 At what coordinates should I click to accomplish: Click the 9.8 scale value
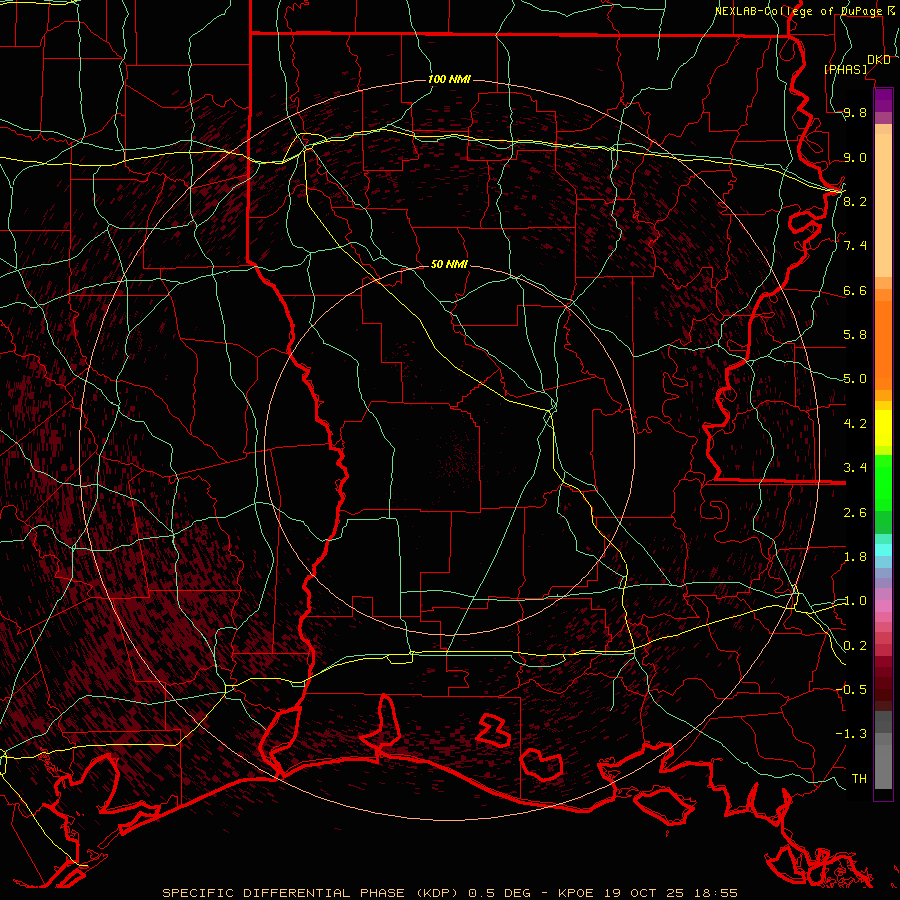(855, 113)
